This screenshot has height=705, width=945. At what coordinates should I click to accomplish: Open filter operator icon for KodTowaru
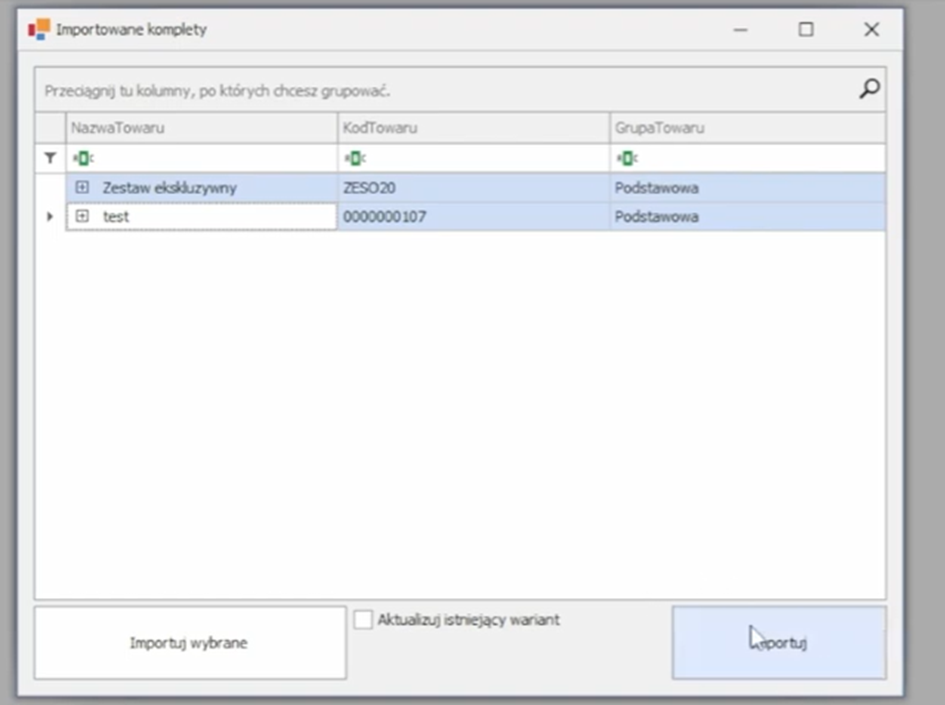tap(353, 158)
